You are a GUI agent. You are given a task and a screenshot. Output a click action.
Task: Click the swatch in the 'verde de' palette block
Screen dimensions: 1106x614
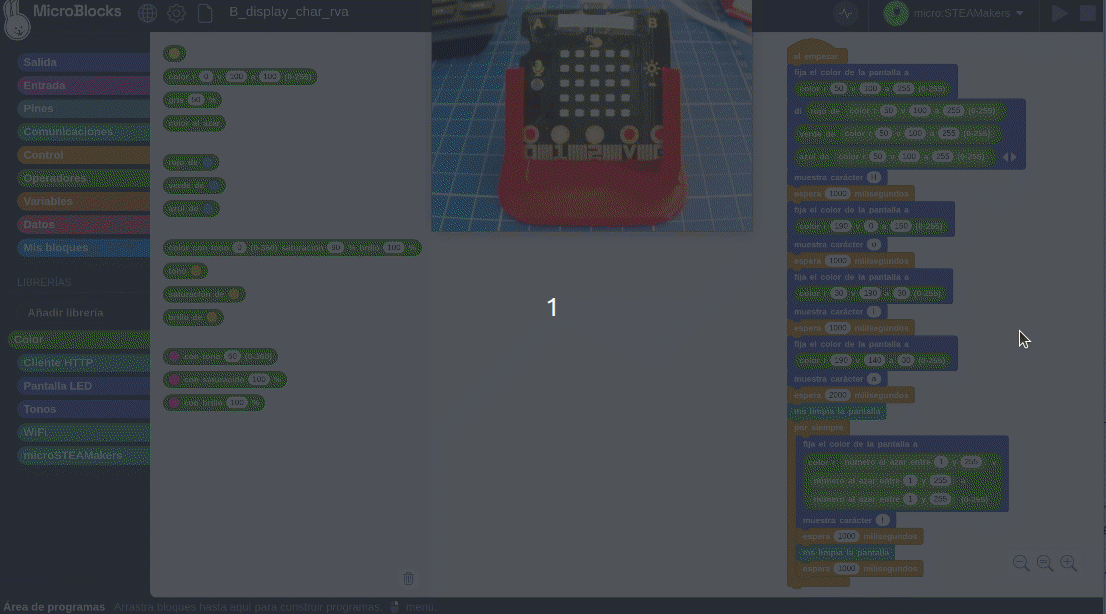213,186
